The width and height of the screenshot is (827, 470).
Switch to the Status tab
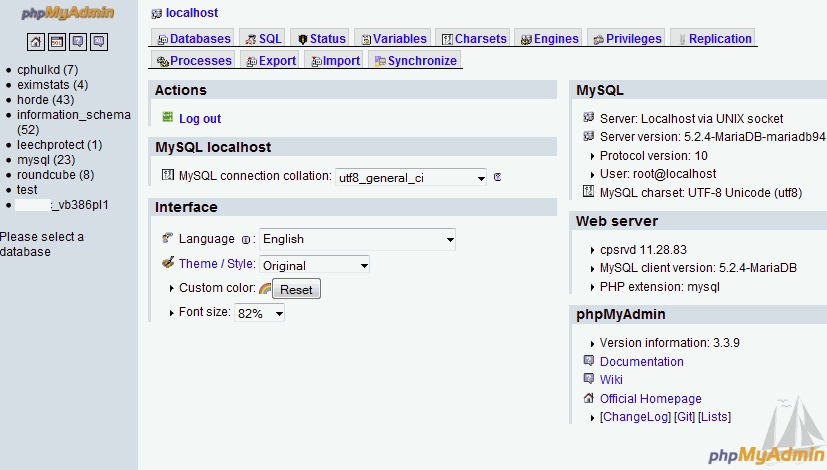click(320, 39)
